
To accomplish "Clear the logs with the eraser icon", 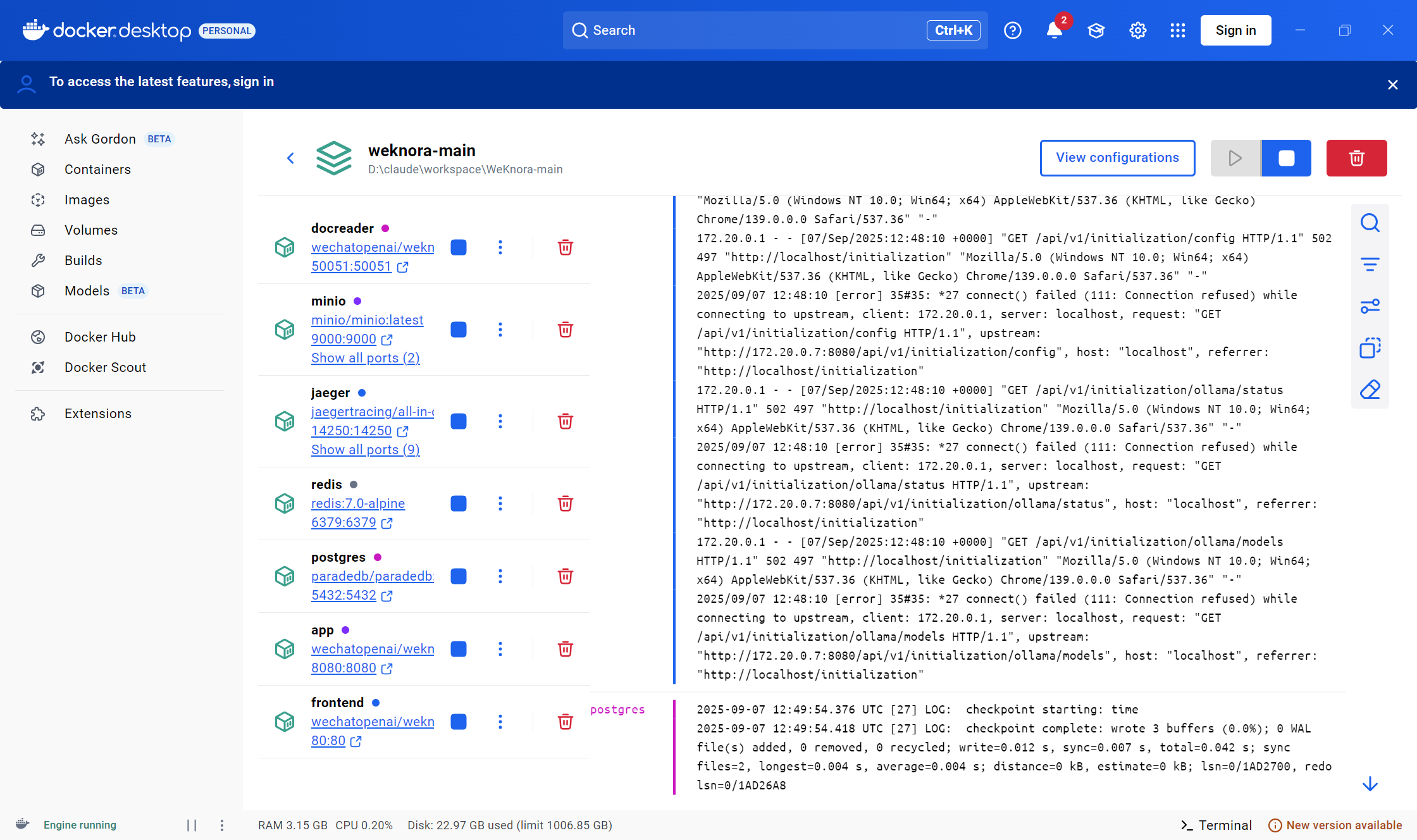I will click(x=1370, y=390).
